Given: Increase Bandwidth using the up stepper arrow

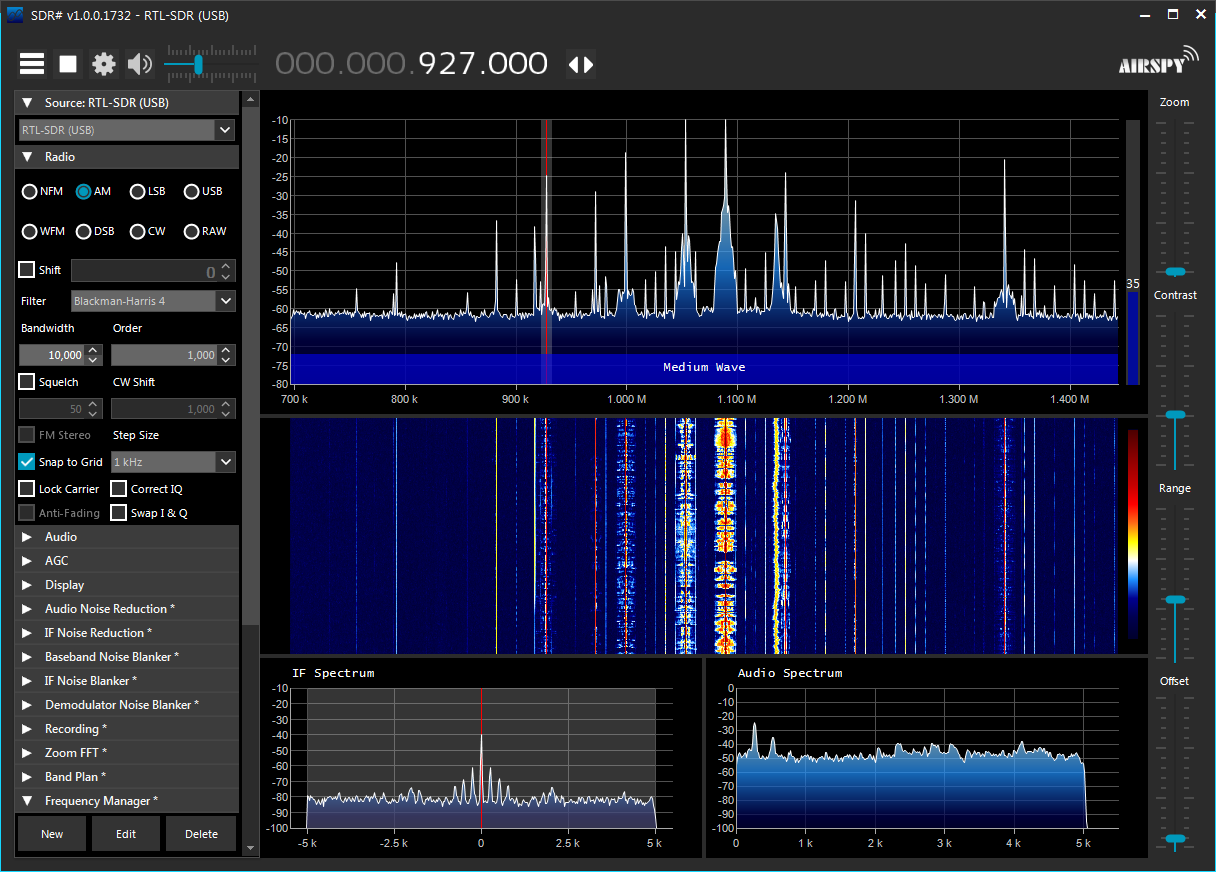Looking at the screenshot, I should 93,350.
